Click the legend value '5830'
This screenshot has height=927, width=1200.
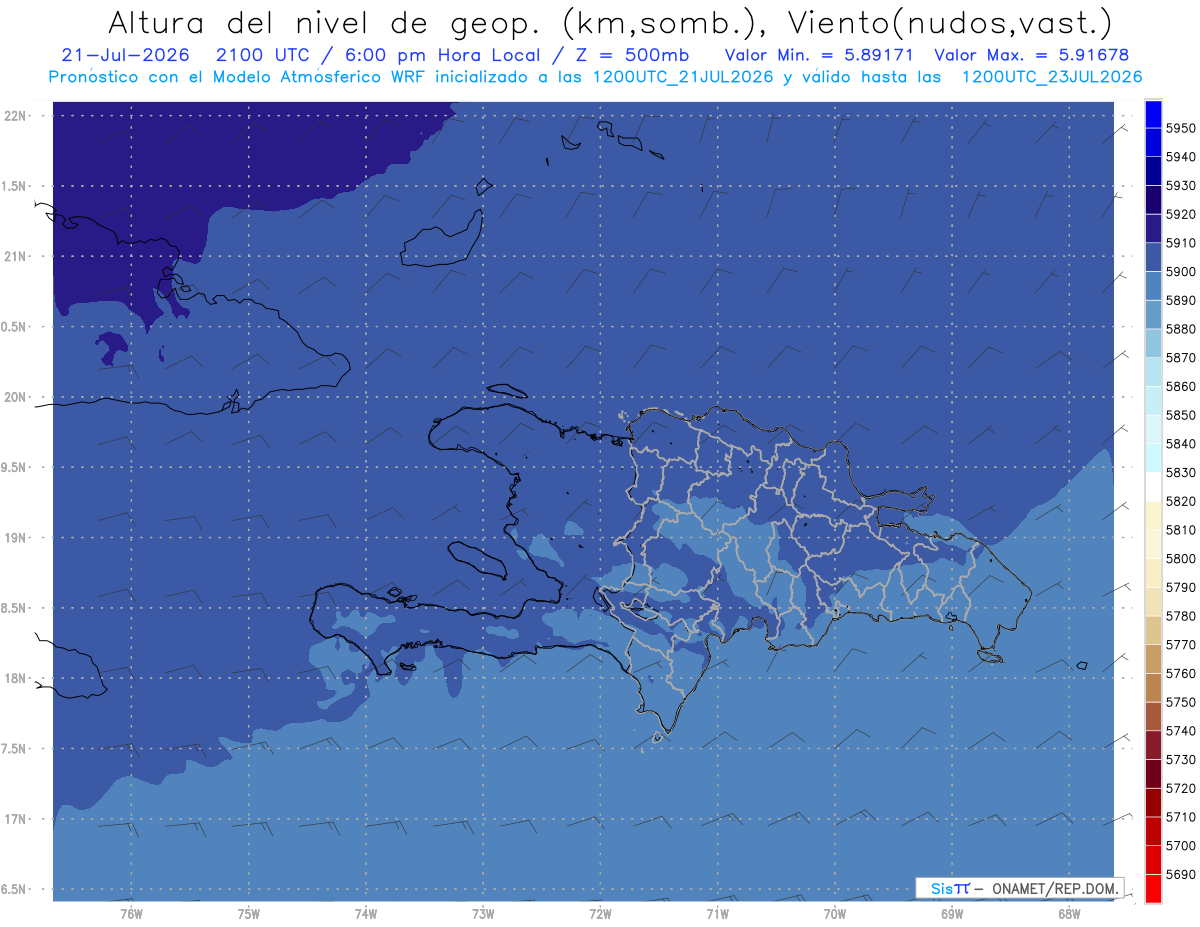pyautogui.click(x=1180, y=473)
